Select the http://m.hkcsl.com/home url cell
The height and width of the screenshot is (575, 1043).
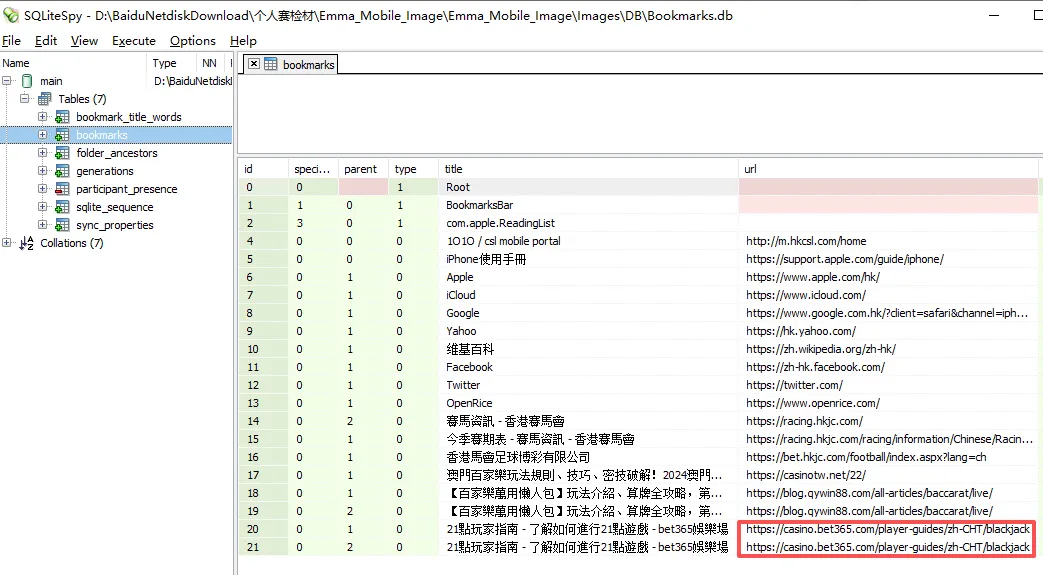(x=888, y=241)
